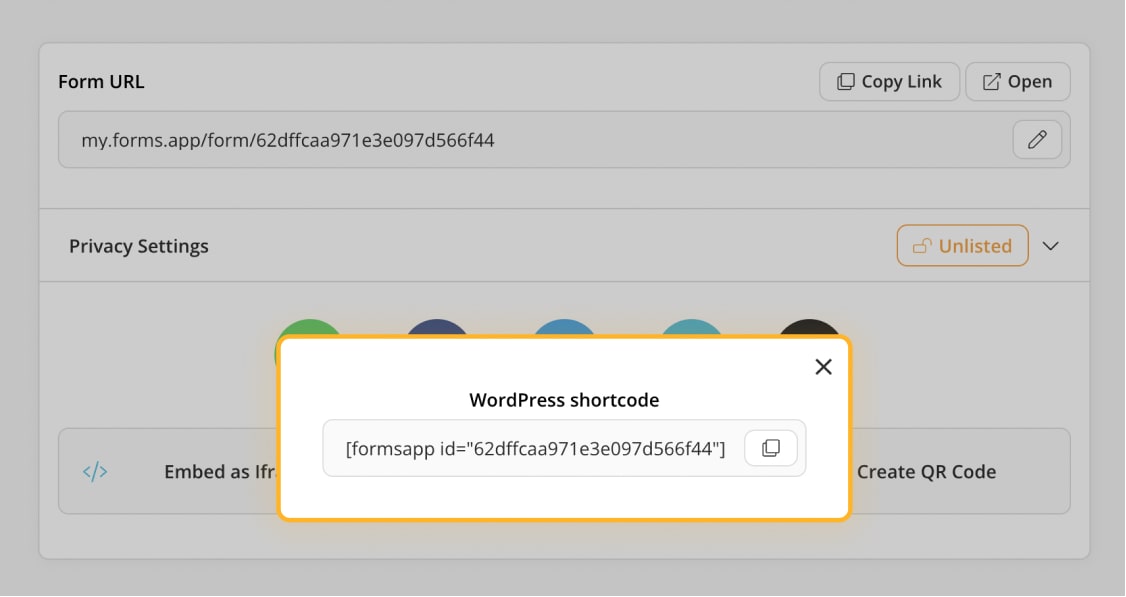This screenshot has height=597, width=1126.
Task: Expand the Privacy Settings chevron
Action: tap(1050, 246)
